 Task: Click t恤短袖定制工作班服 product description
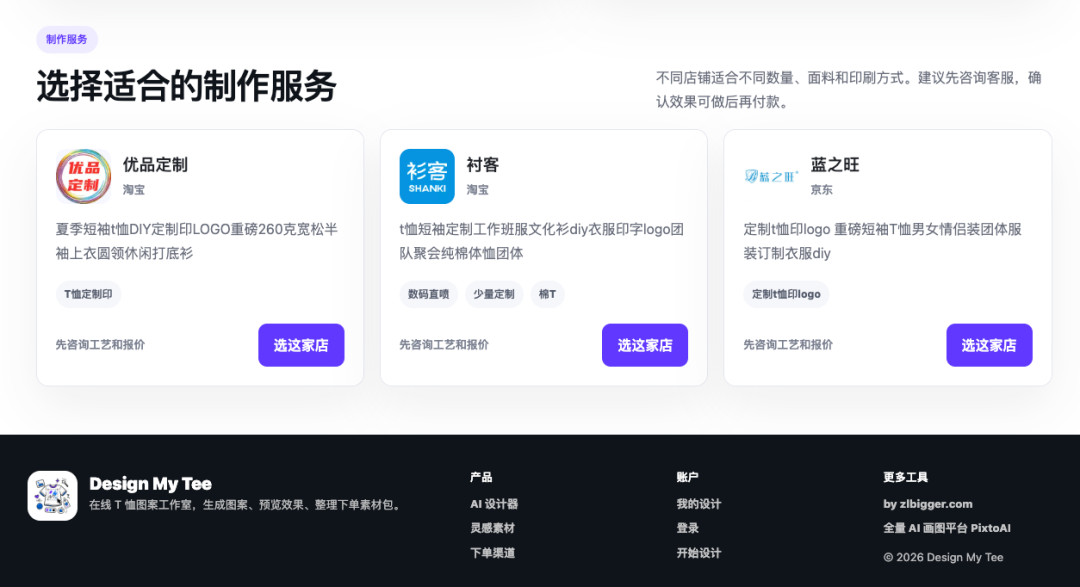point(542,241)
